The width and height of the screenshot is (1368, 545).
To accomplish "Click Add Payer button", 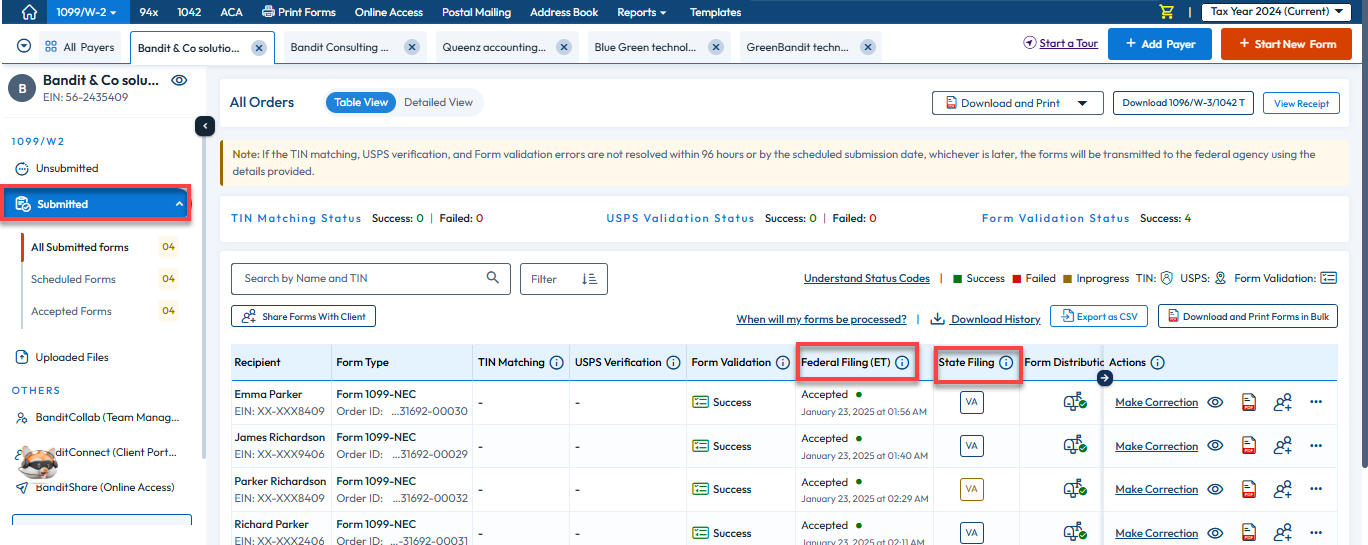I will click(1160, 44).
